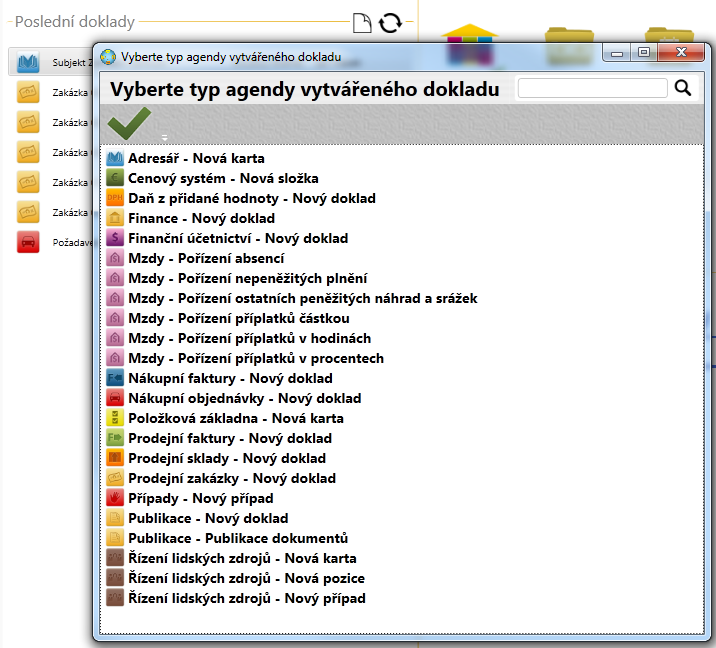Select Cenový systém - Nová složka
Screen dimensions: 716x648
click(x=223, y=178)
